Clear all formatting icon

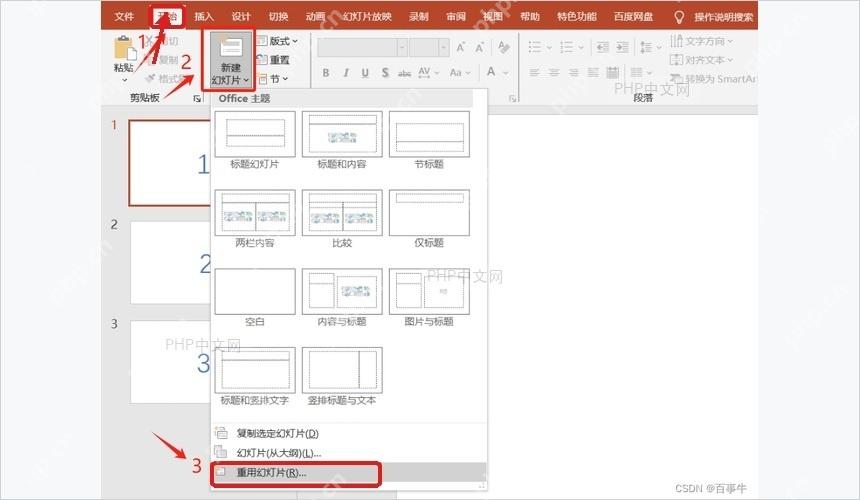tap(503, 48)
